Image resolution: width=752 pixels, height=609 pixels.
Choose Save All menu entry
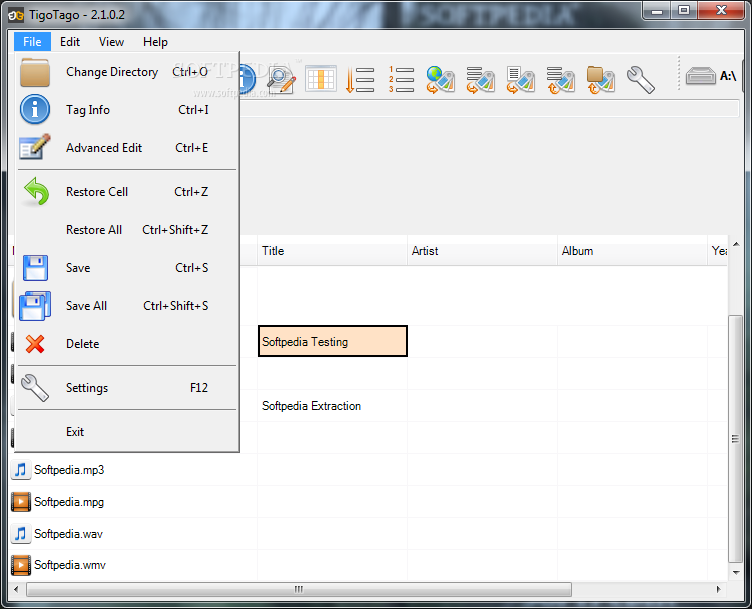coord(127,305)
